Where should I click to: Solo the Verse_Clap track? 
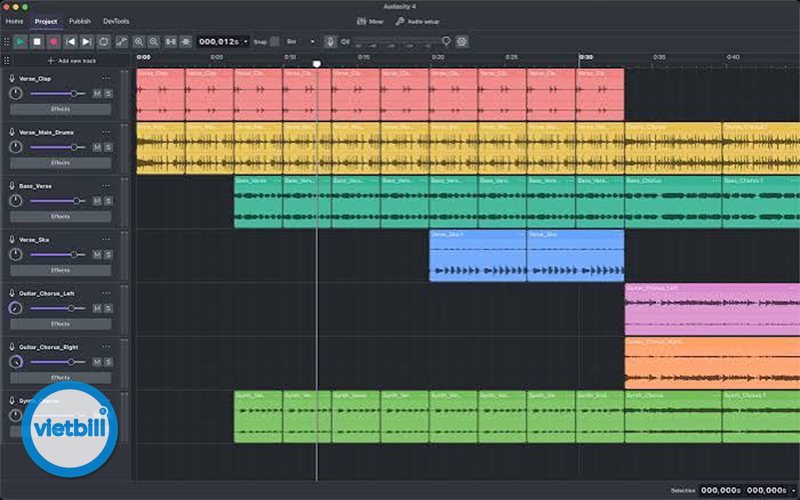pos(108,93)
